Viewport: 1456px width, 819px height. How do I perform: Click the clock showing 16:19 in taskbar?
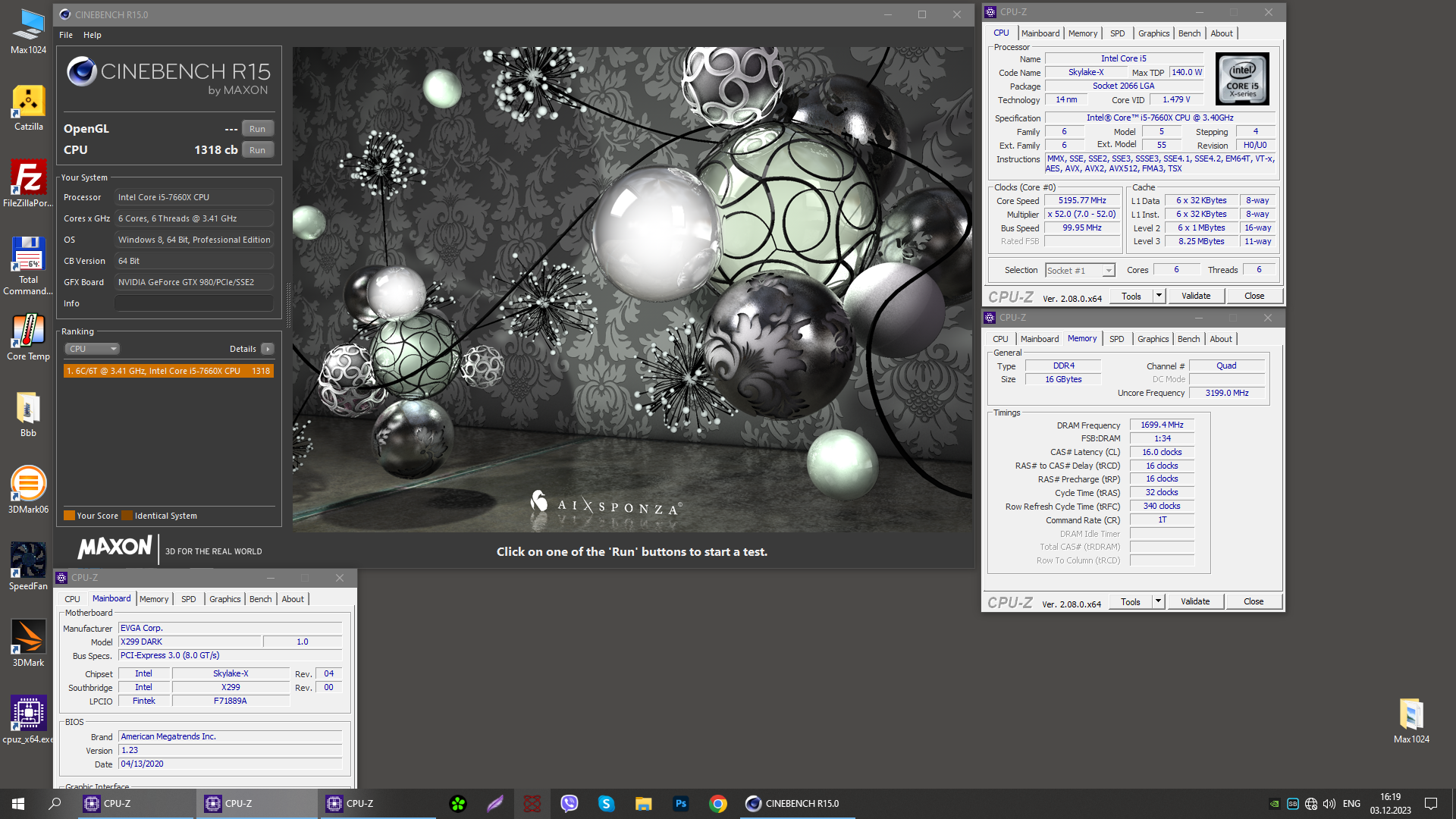tap(1390, 804)
